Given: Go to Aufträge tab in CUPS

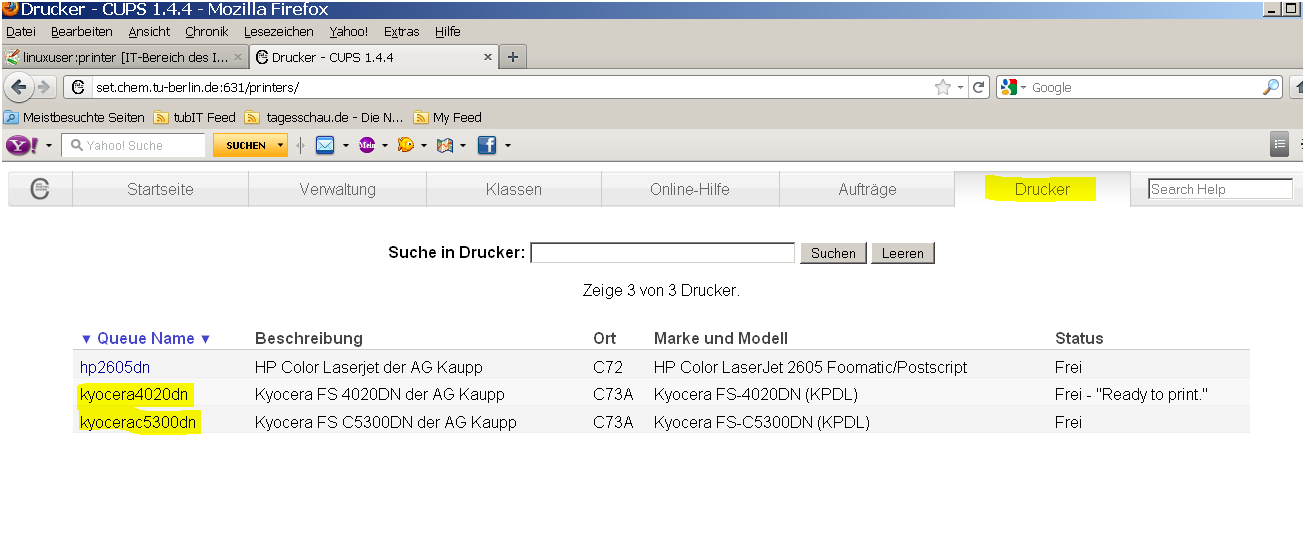Looking at the screenshot, I should point(867,189).
